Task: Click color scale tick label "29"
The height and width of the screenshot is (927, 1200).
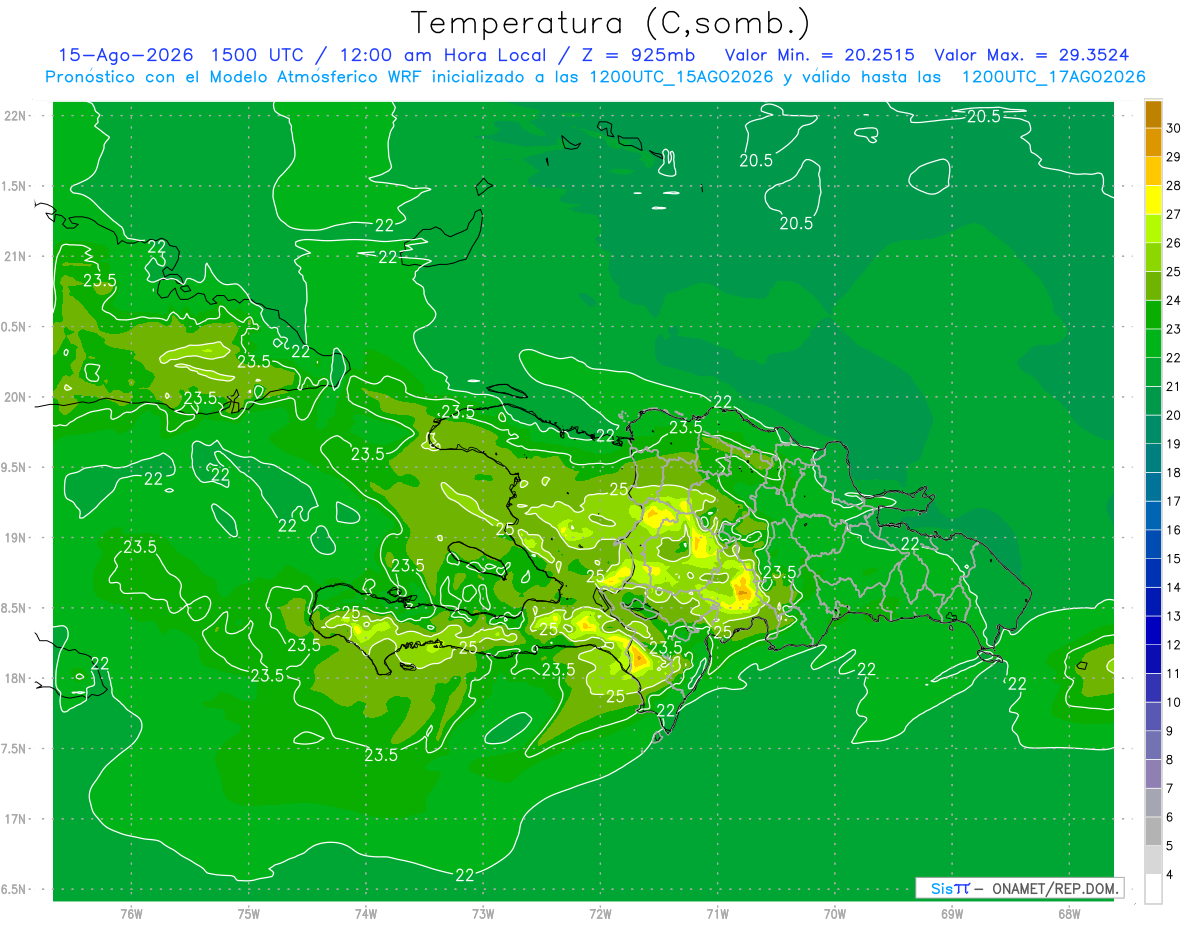Action: coord(1174,157)
